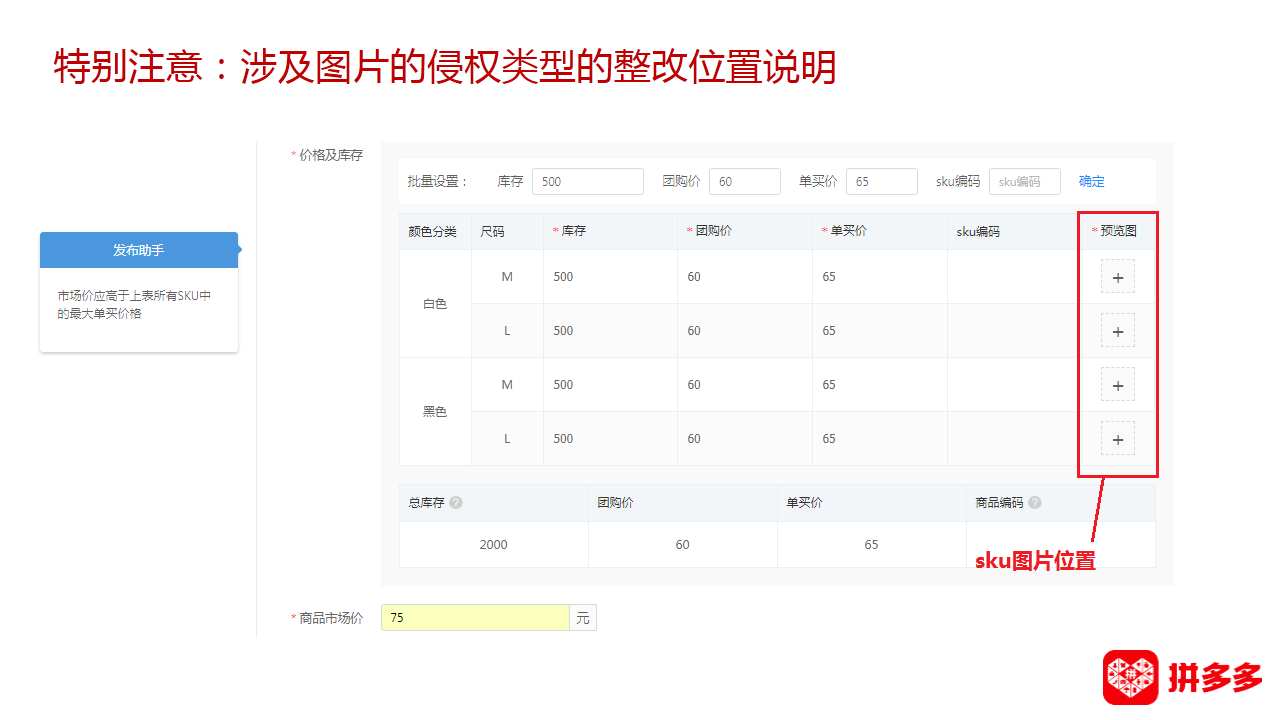Viewport: 1280px width, 720px height.
Task: Click the 批量设置 label
Action: click(438, 181)
